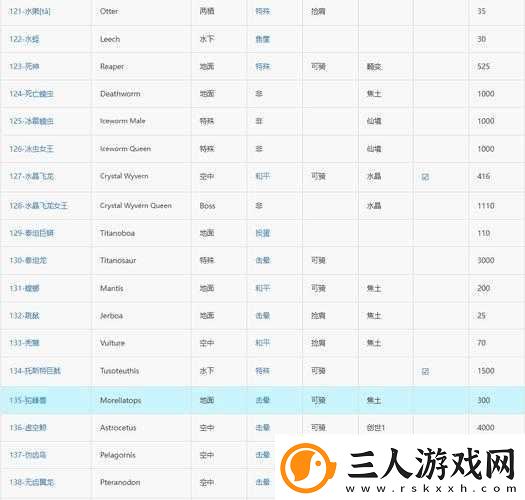Open the entry link numbered 129 for Titanoboa
This screenshot has height=500, width=525.
coord(31,233)
